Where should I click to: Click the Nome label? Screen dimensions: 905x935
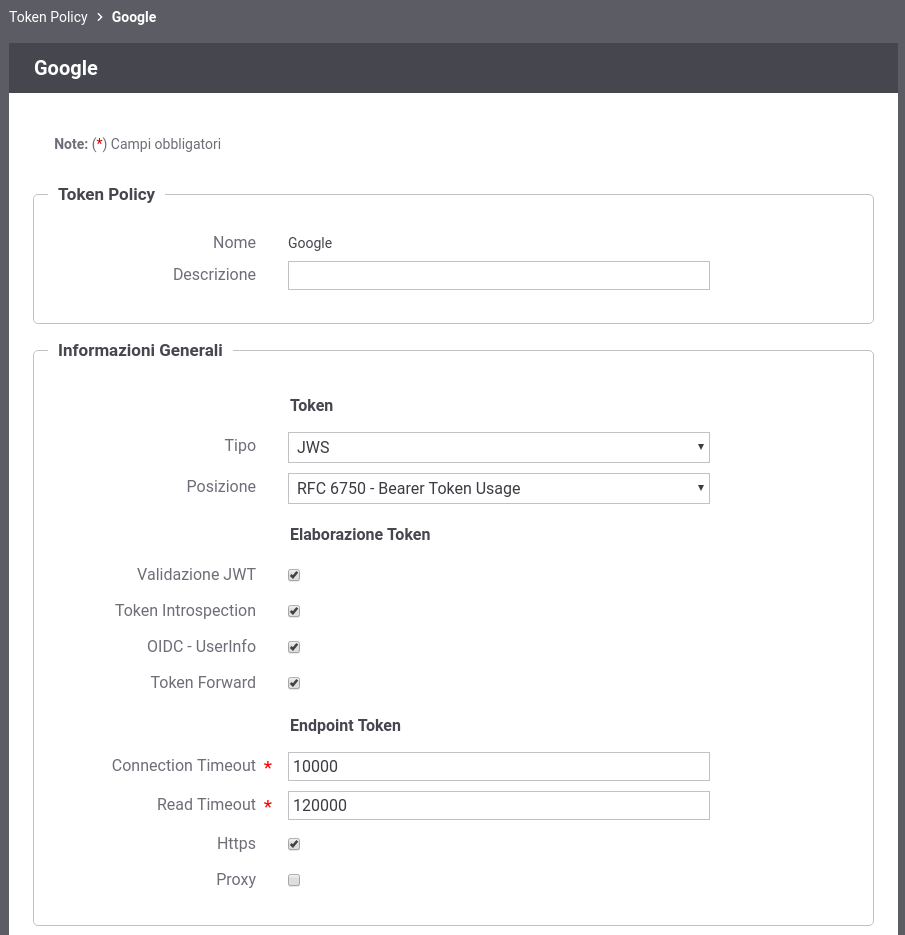[x=234, y=242]
